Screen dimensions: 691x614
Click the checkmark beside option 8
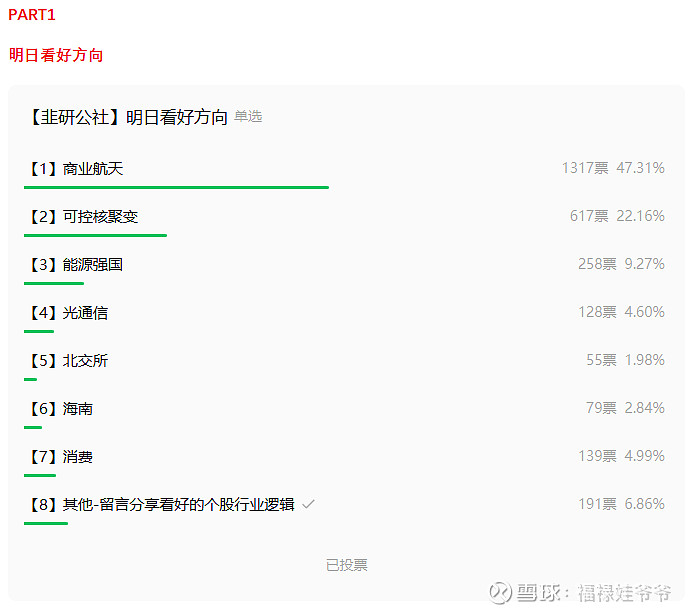[309, 505]
